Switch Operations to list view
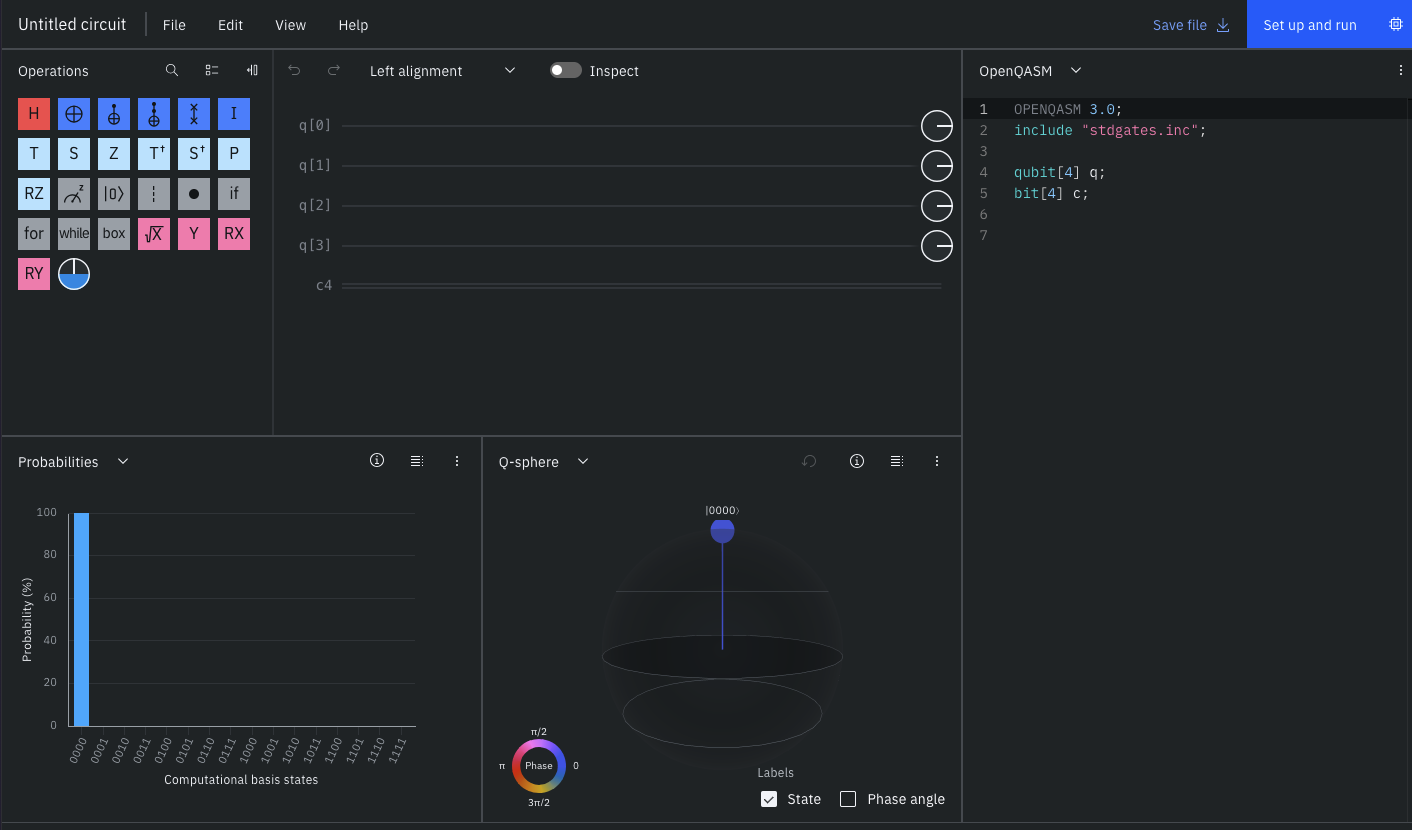Screen dimensions: 1412x830 pos(212,71)
